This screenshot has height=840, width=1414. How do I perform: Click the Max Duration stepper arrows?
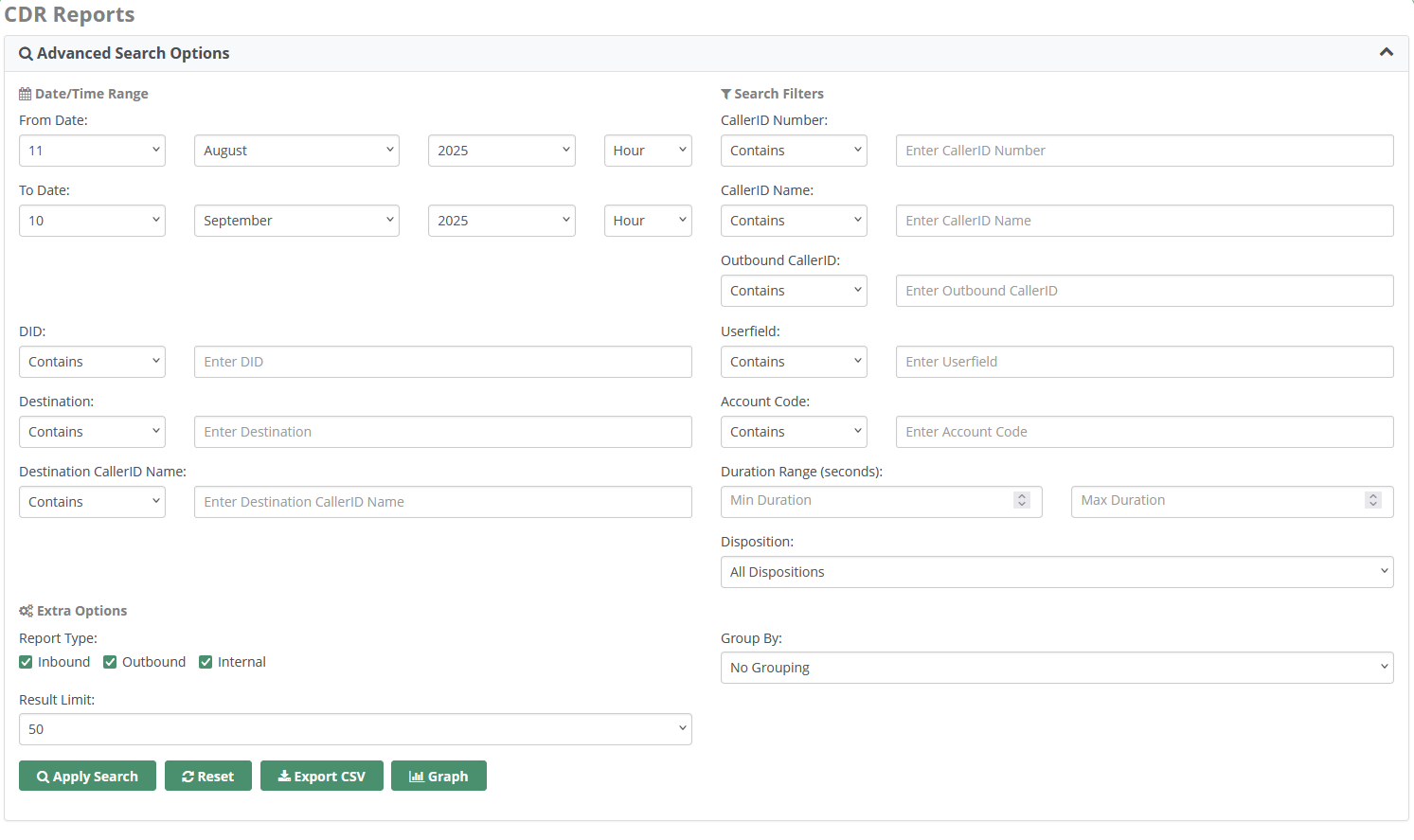(x=1372, y=500)
